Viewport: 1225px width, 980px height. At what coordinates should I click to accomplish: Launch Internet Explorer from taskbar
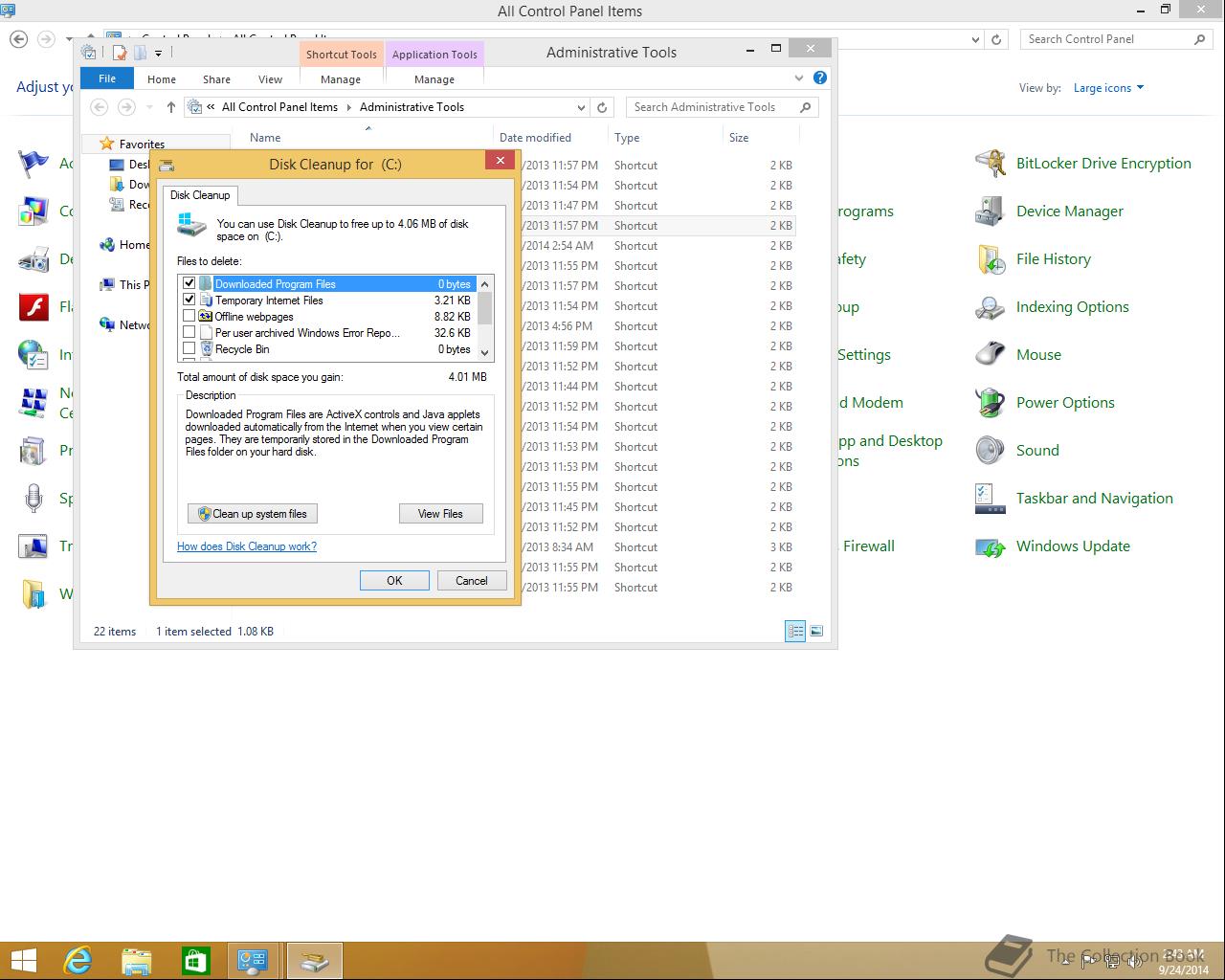click(x=78, y=961)
